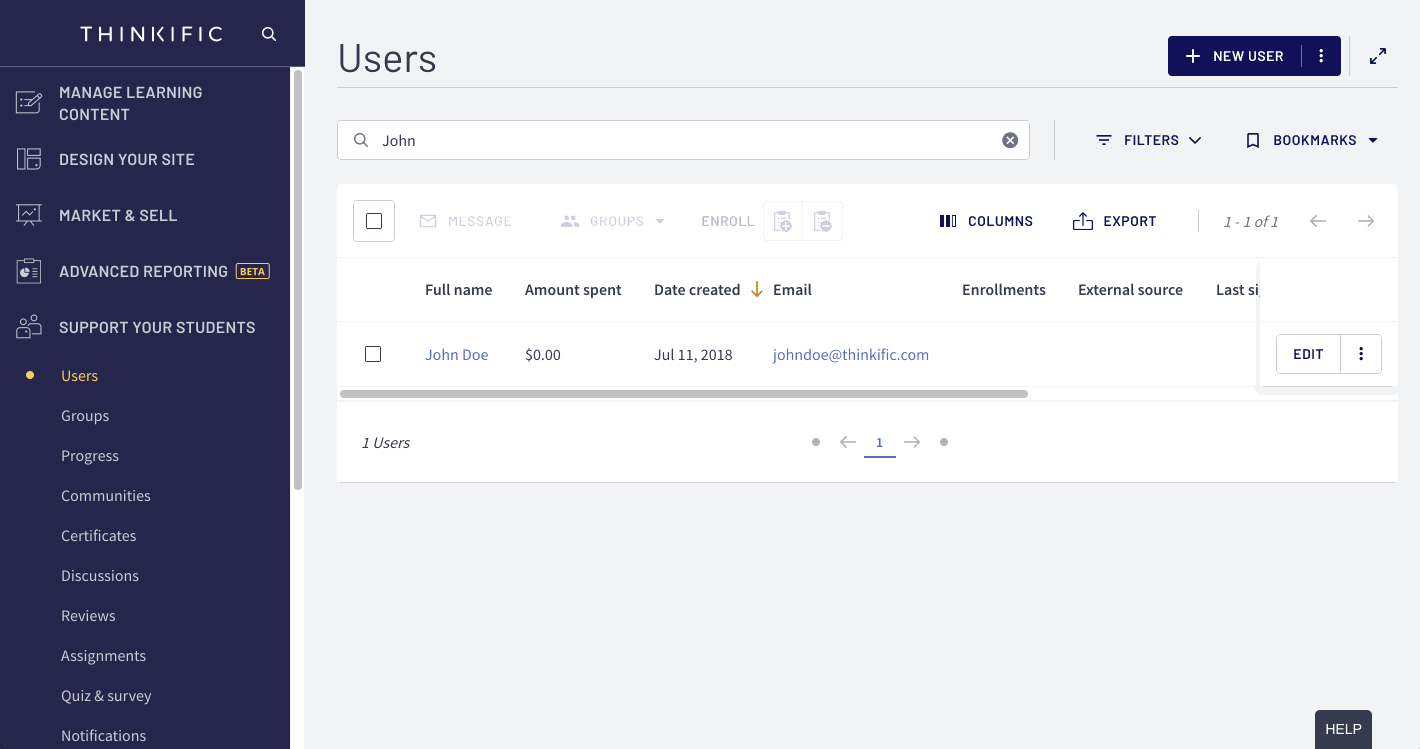
Task: Click the Columns button
Action: point(986,221)
